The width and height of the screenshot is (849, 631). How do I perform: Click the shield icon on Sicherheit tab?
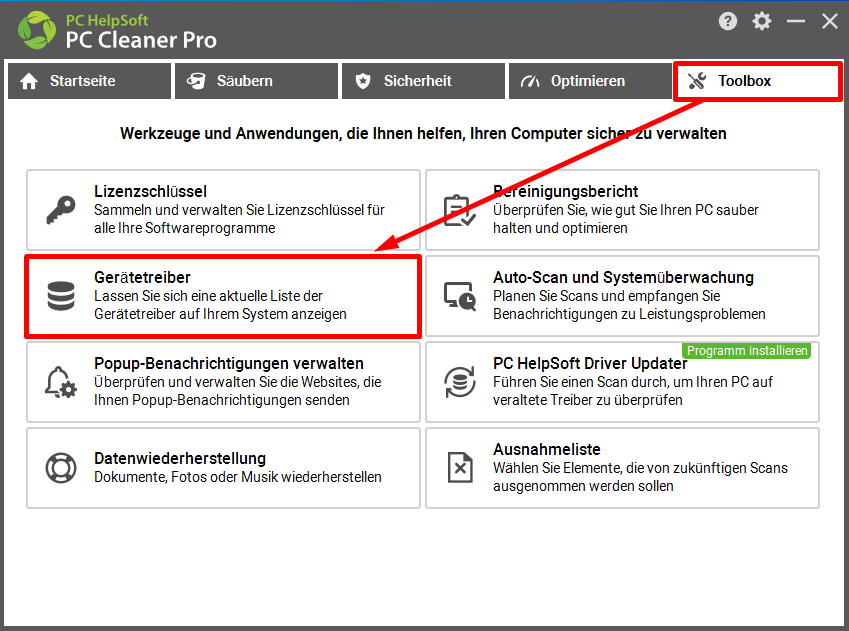tap(363, 81)
